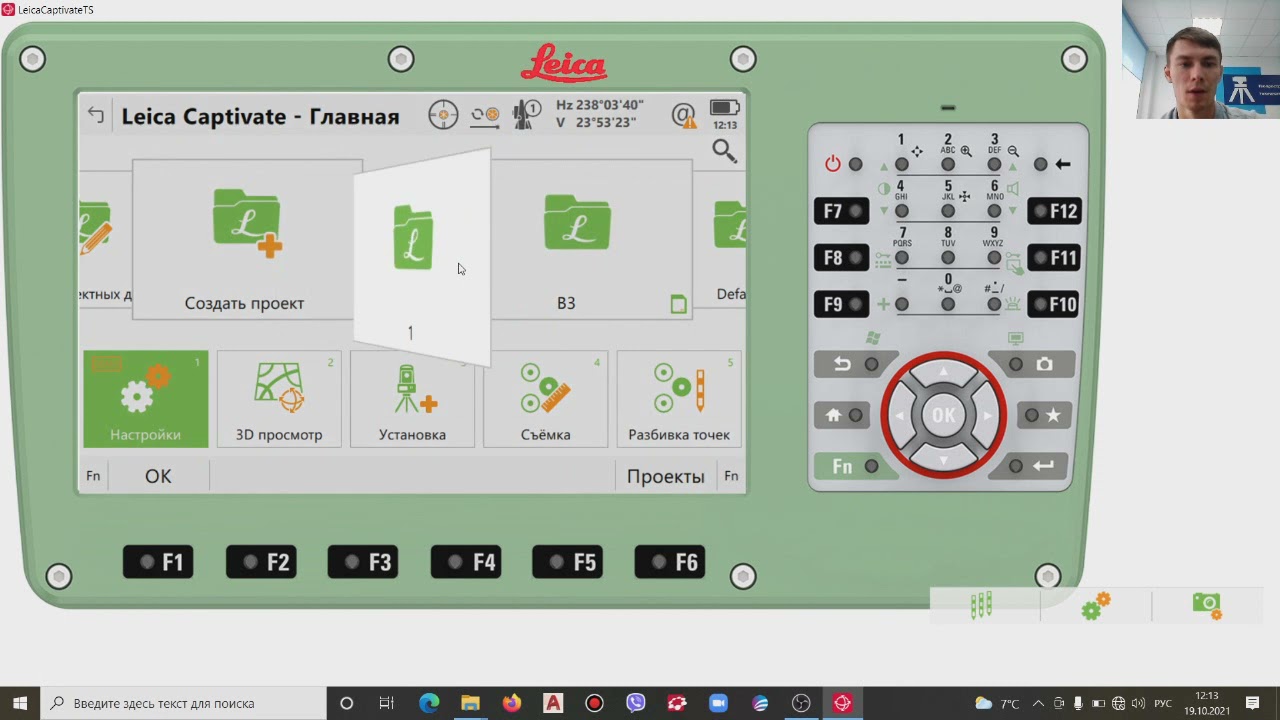Open the 3D просмотр tile
The image size is (1280, 720).
click(x=279, y=398)
